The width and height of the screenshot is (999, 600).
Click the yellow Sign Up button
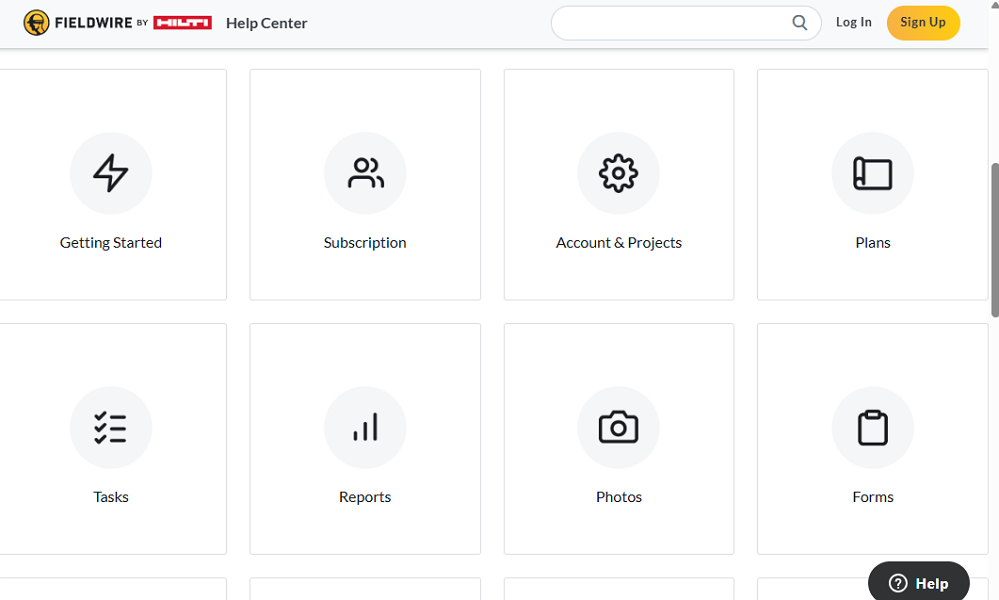923,22
